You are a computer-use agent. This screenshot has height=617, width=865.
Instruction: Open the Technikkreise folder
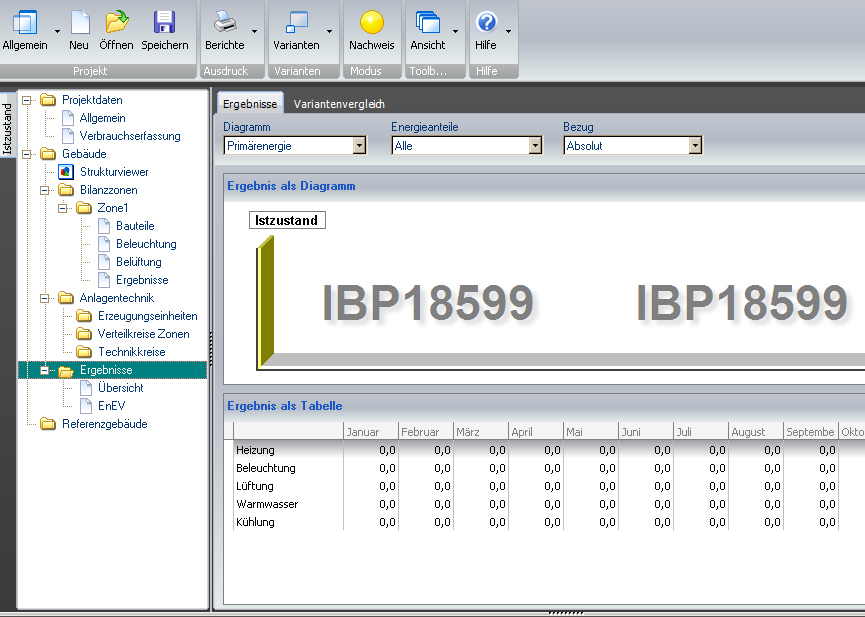131,352
